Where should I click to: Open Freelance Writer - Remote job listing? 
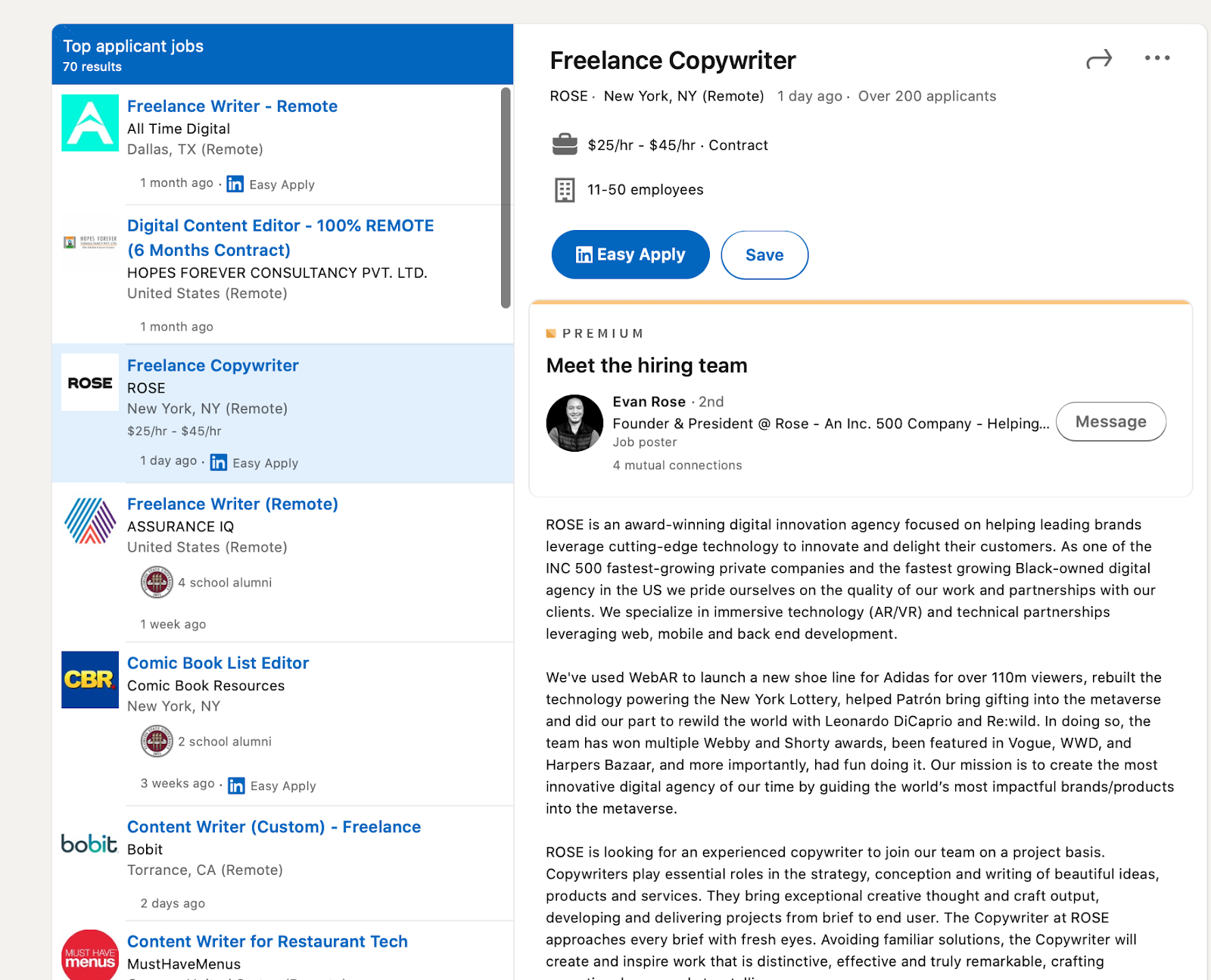(x=232, y=107)
